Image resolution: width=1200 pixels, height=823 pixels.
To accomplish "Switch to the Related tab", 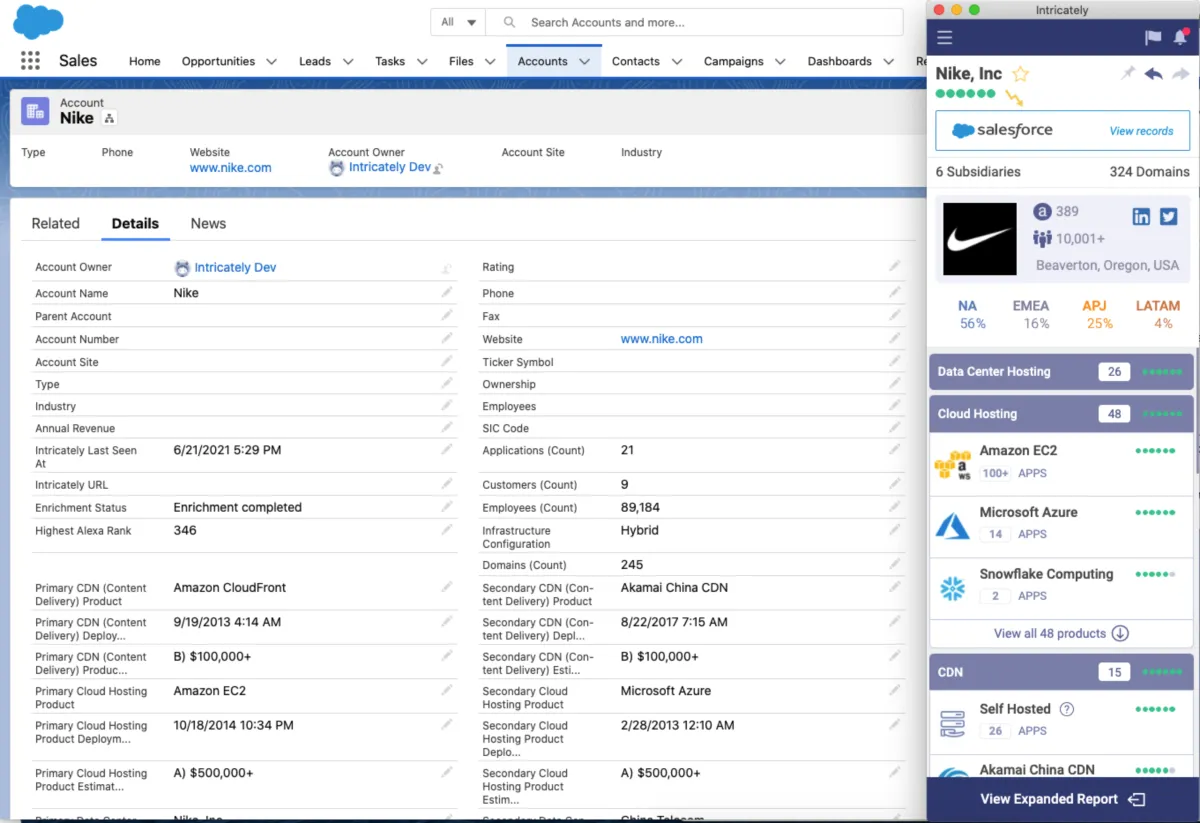I will pos(55,223).
